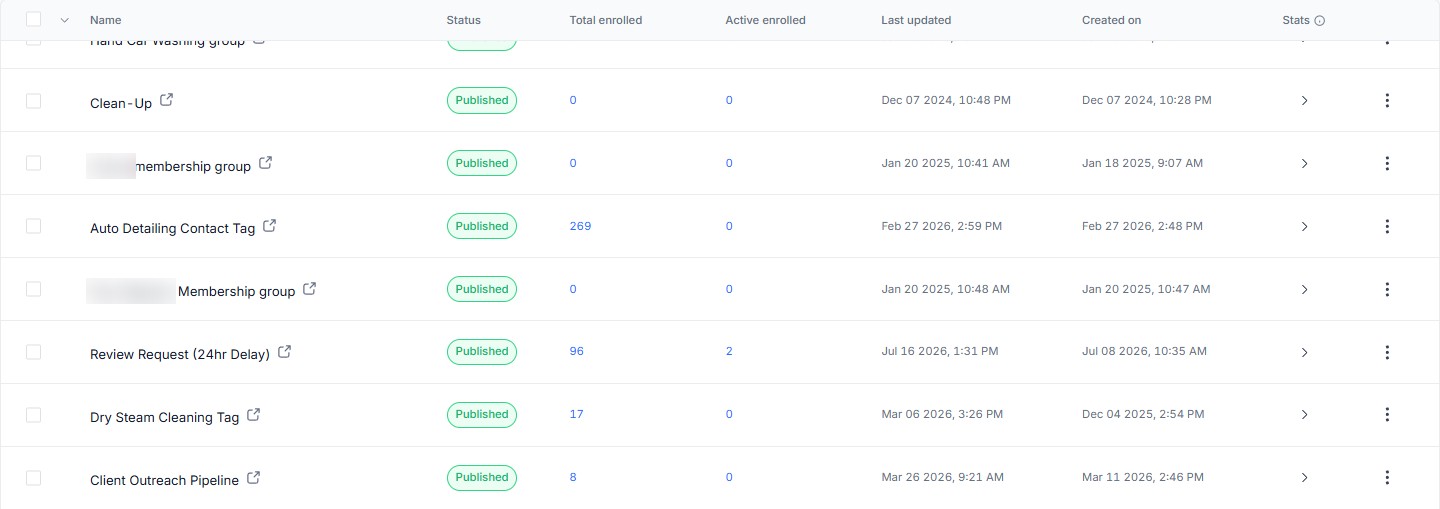Screen dimensions: 1440x509
Task: Open the Dry Steam Cleaning Tag name
Action: pos(164,417)
